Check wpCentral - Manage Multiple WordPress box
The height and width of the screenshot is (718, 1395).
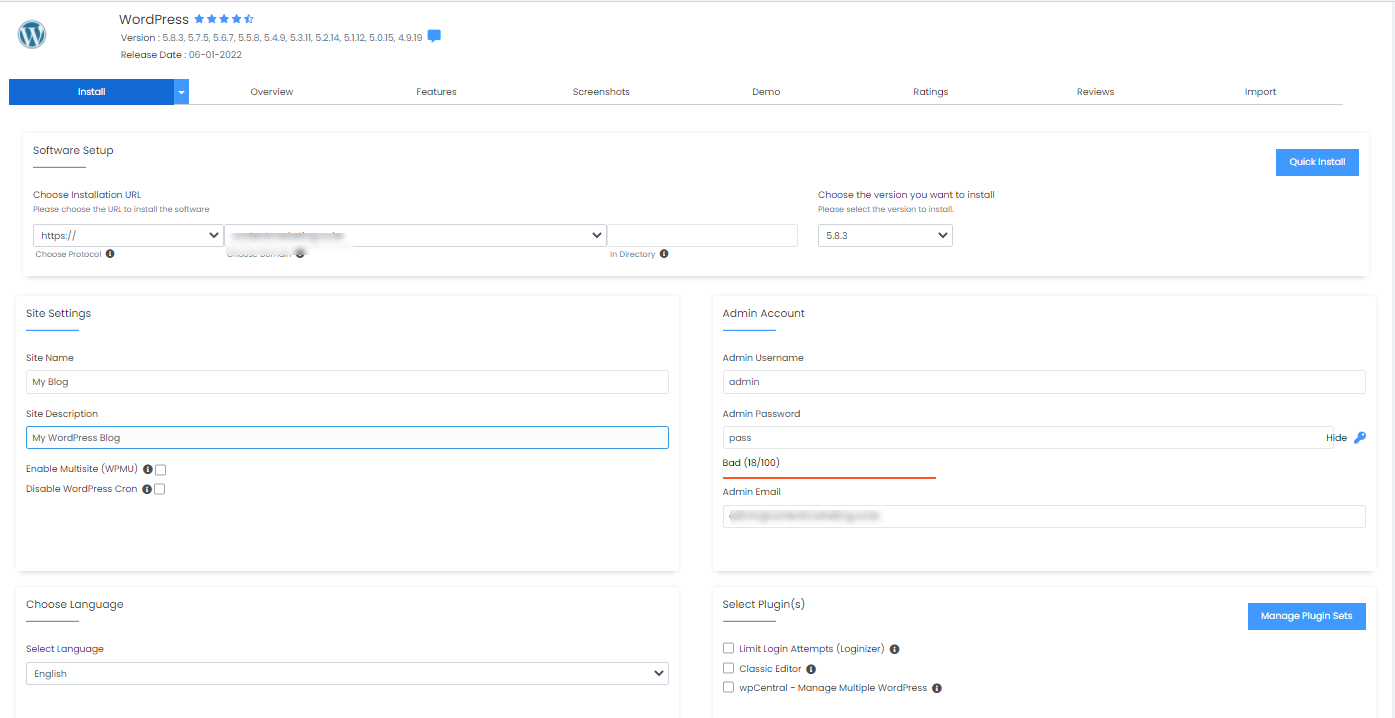click(728, 687)
